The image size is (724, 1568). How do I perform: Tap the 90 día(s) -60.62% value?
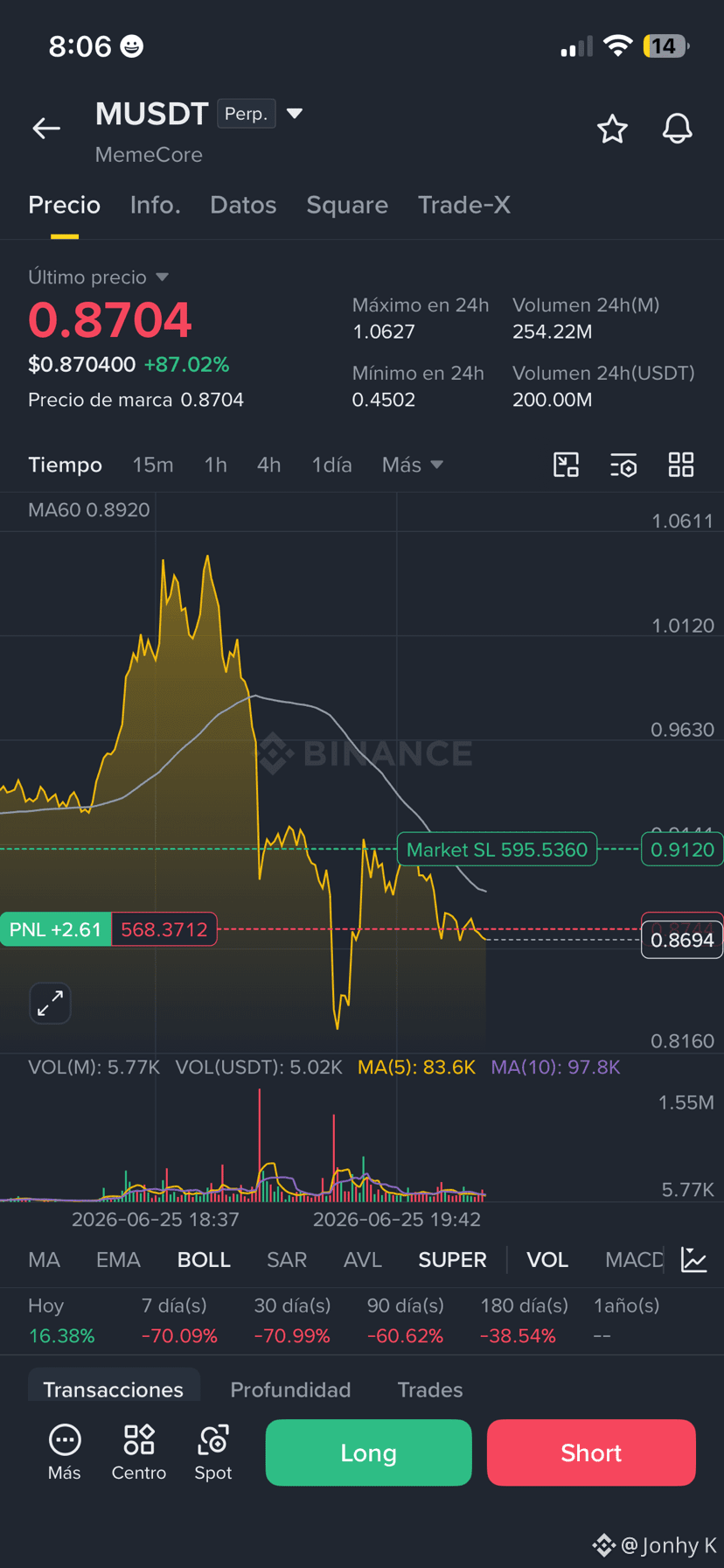[405, 1336]
